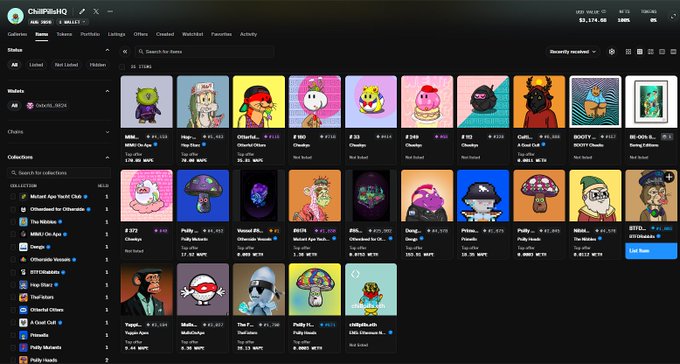Open the Activity tab
The image size is (680, 364).
[248, 34]
